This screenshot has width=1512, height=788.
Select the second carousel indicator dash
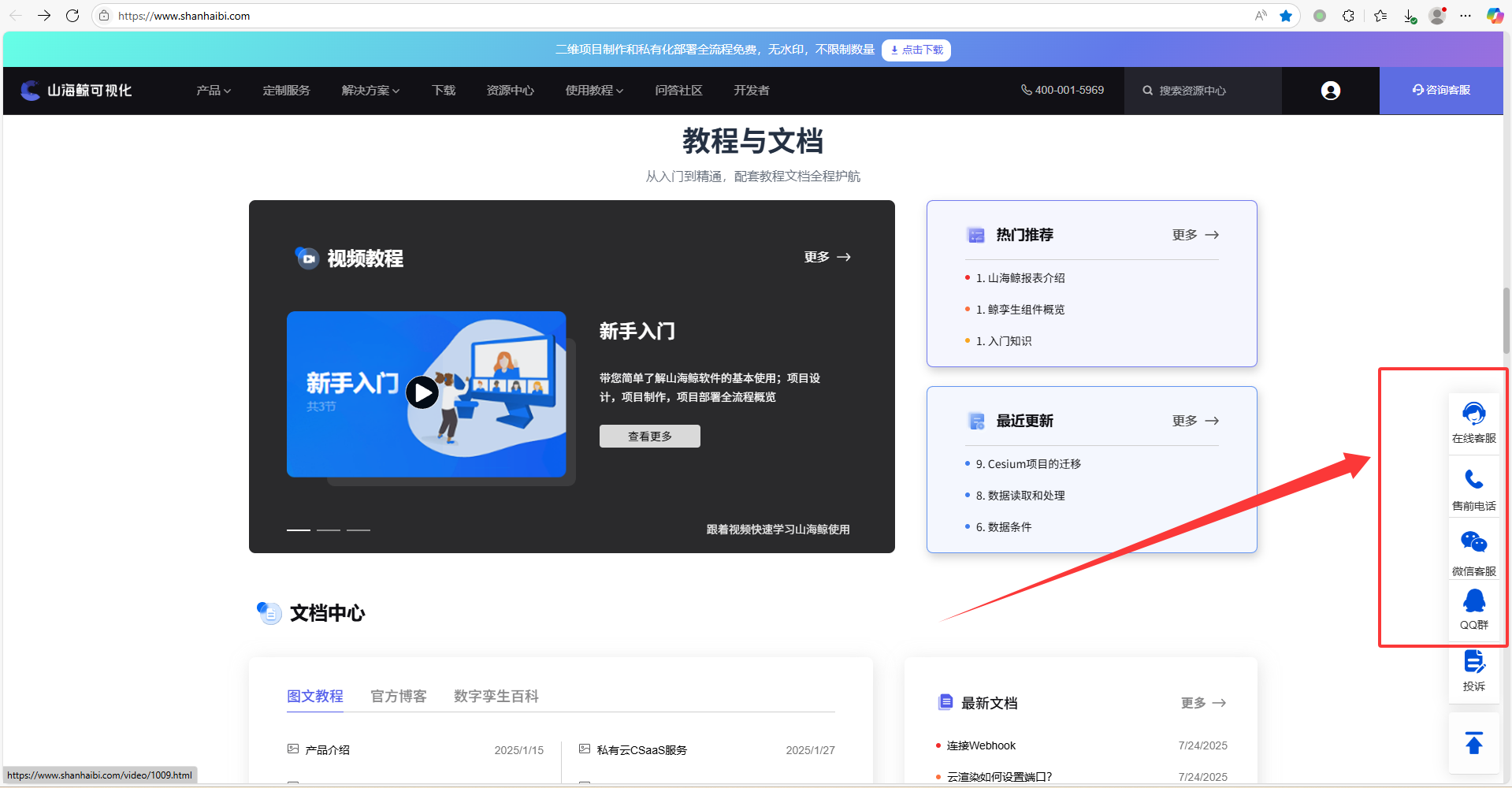(x=329, y=530)
